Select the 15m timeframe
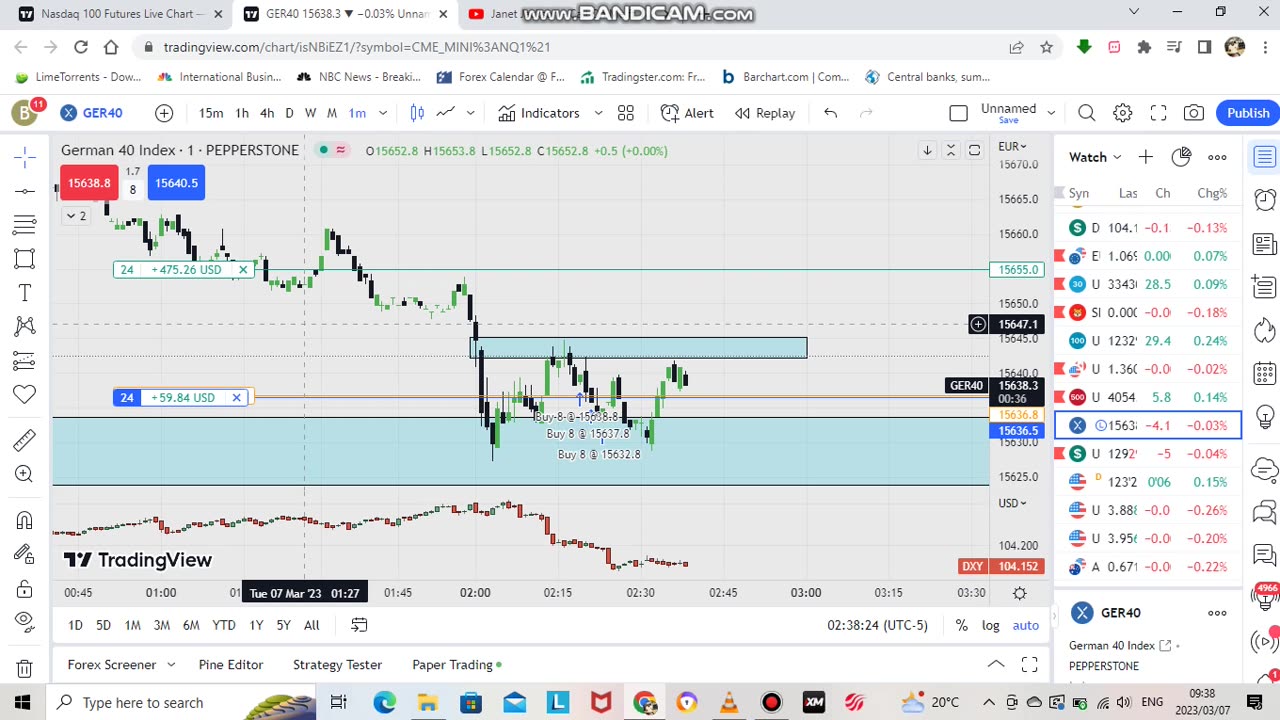This screenshot has width=1280, height=720. point(211,113)
